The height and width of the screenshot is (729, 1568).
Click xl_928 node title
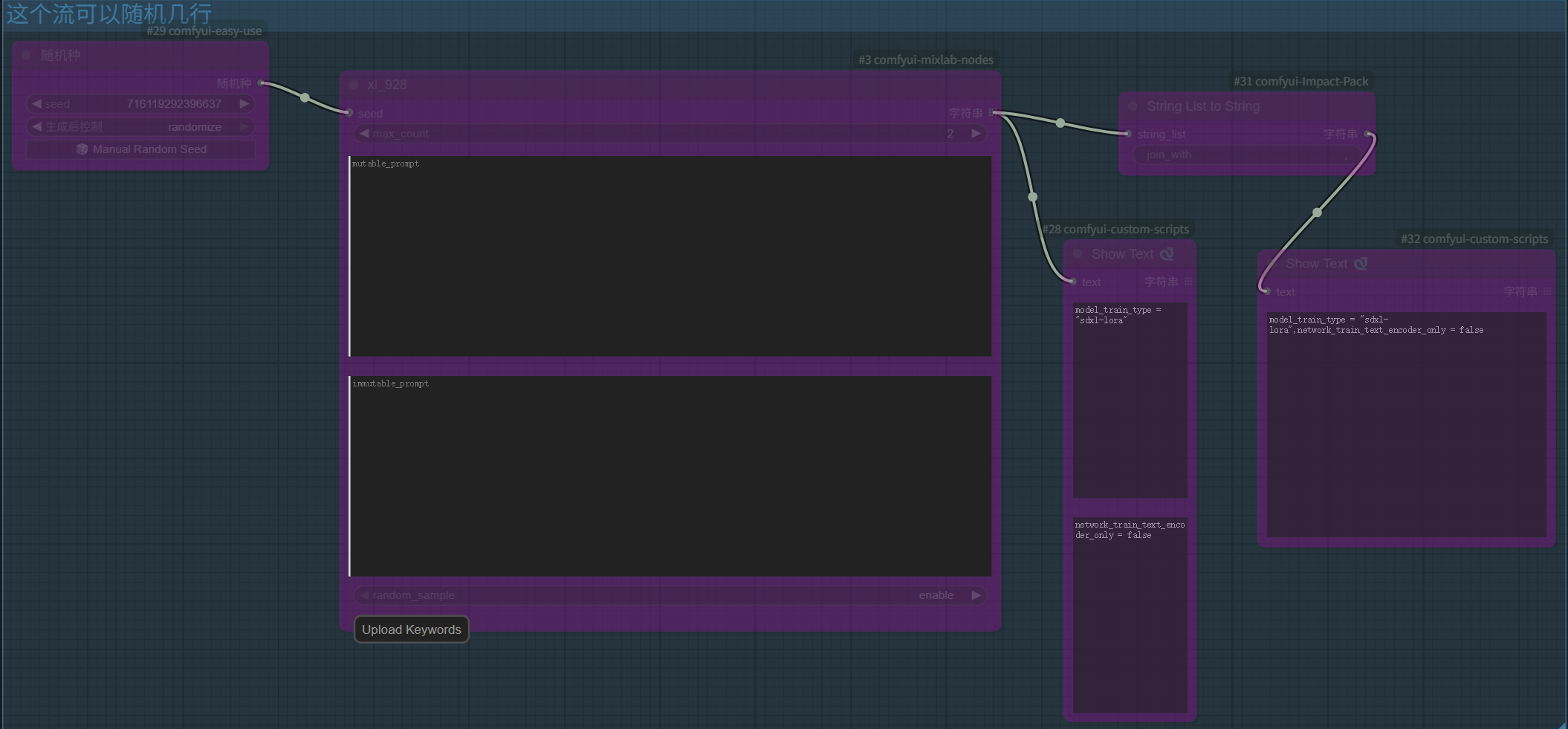coord(387,85)
